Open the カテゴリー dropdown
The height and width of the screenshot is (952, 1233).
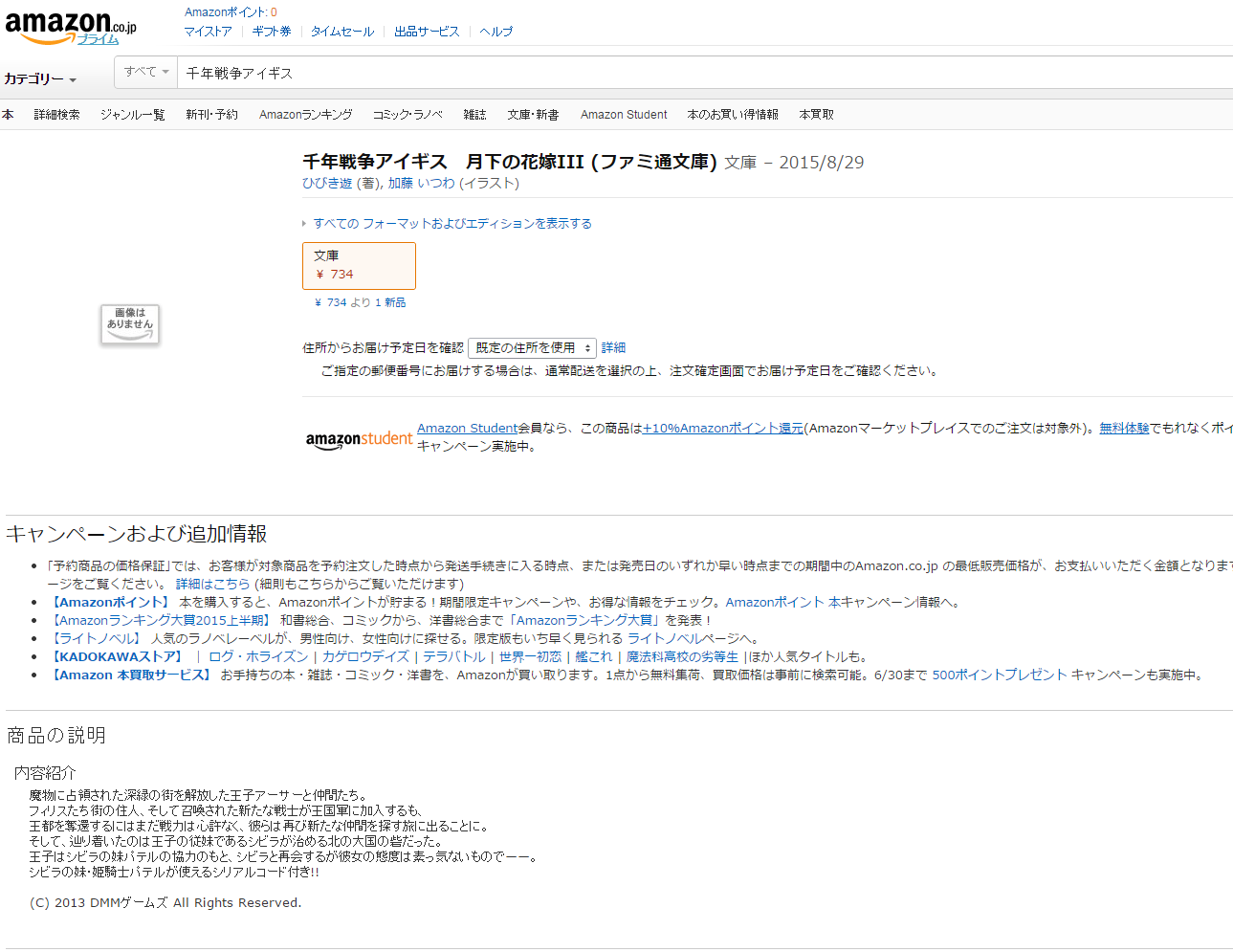pos(40,78)
